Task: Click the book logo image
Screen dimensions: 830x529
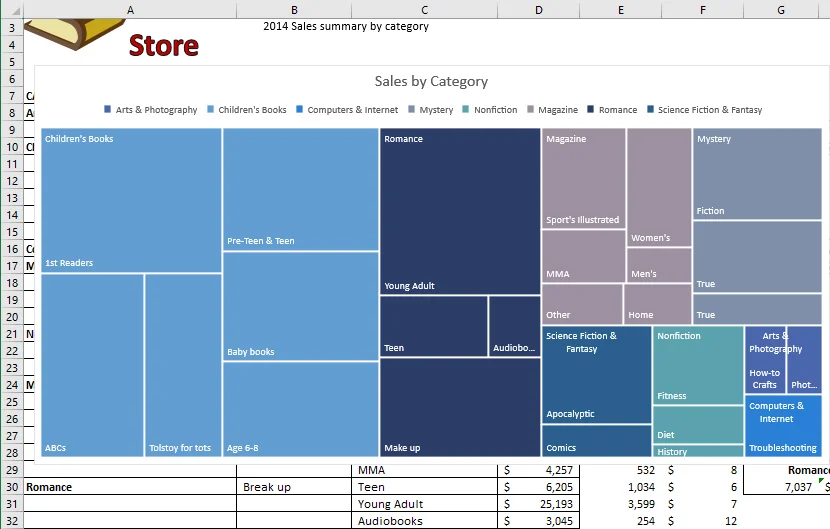Action: pyautogui.click(x=74, y=34)
